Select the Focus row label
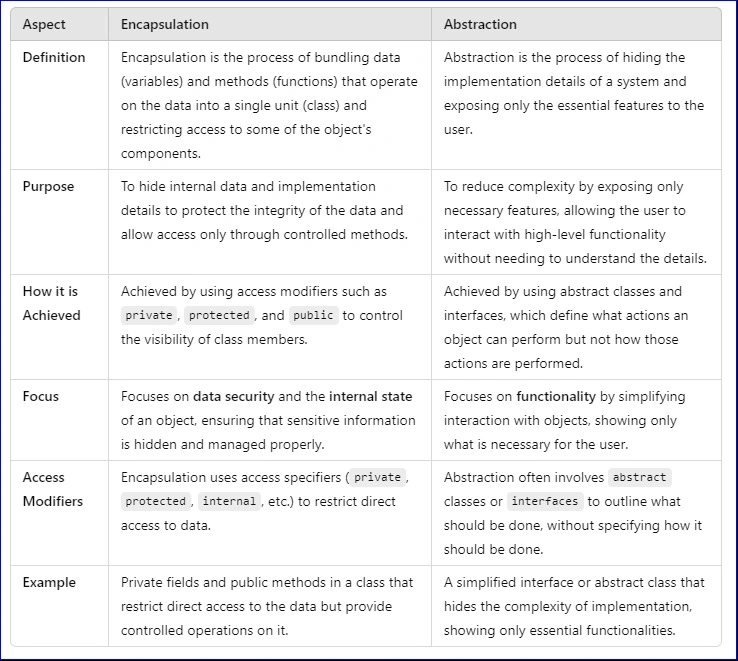Screen dimensions: 738x661 (x=41, y=396)
